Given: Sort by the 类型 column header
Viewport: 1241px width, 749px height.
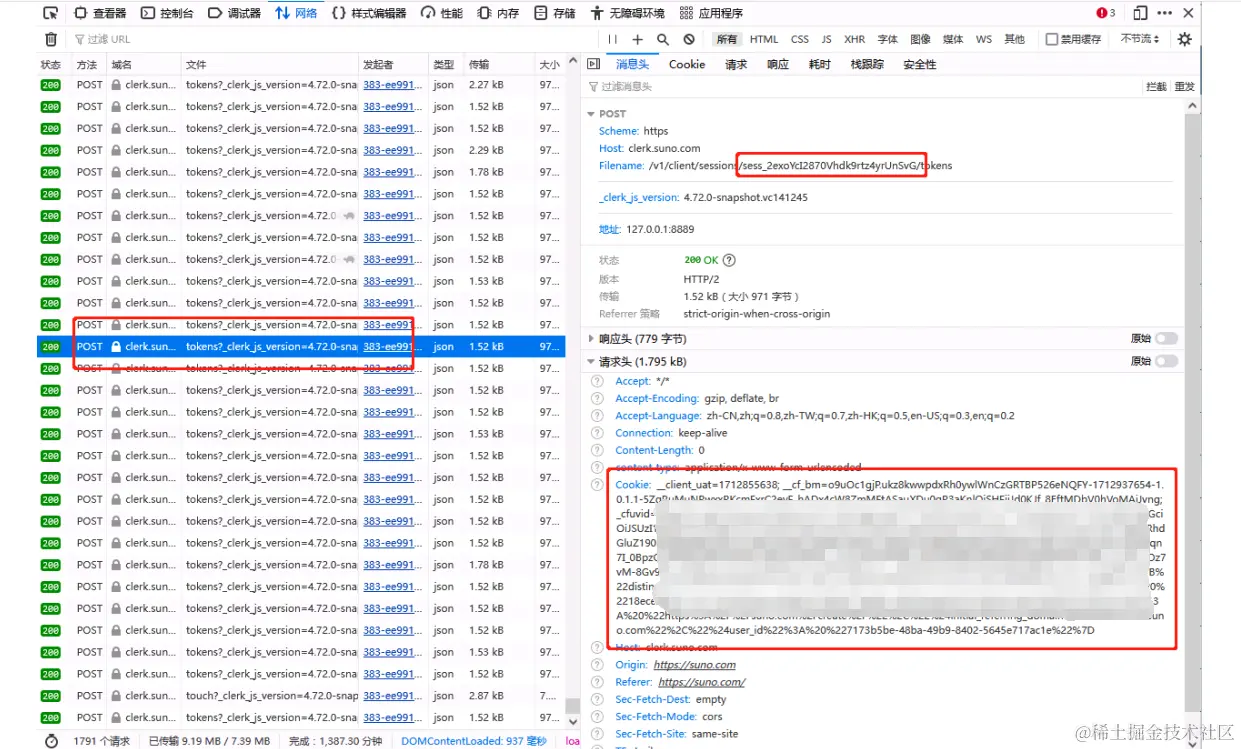Looking at the screenshot, I should click(x=446, y=64).
